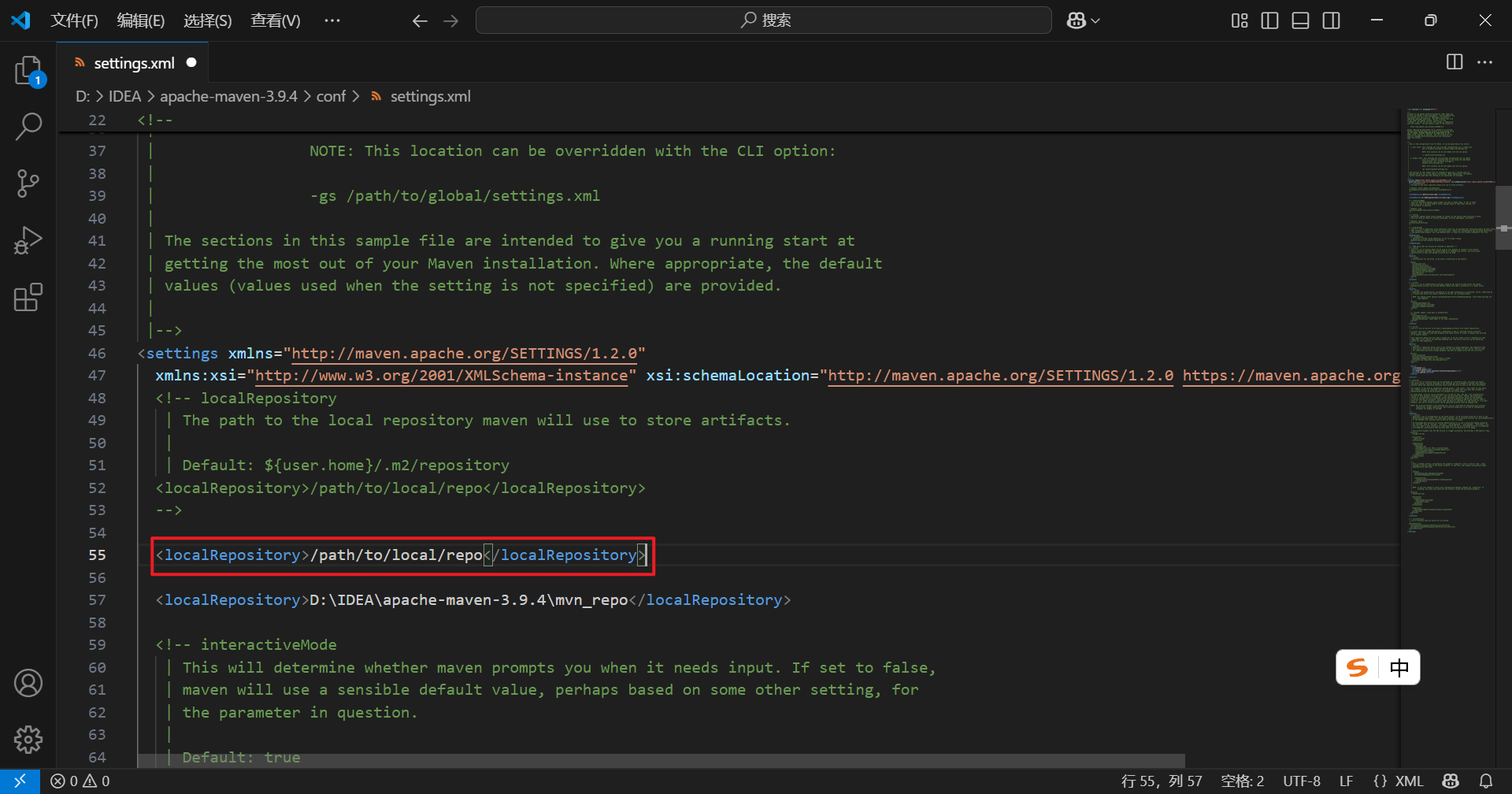Open Copilot status in status bar
This screenshot has height=794, width=1512.
pyautogui.click(x=1451, y=781)
